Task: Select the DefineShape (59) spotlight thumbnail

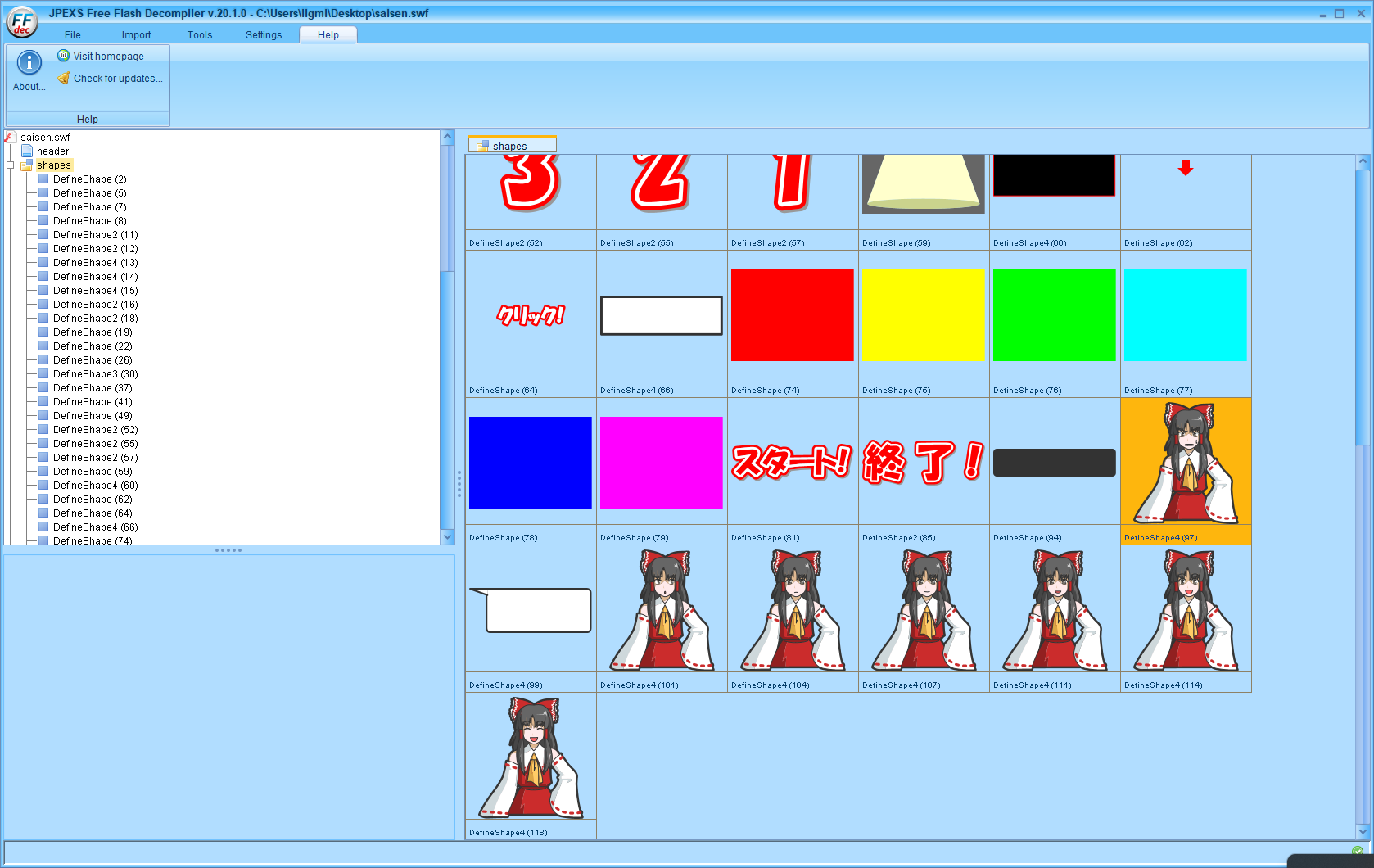Action: [x=924, y=184]
